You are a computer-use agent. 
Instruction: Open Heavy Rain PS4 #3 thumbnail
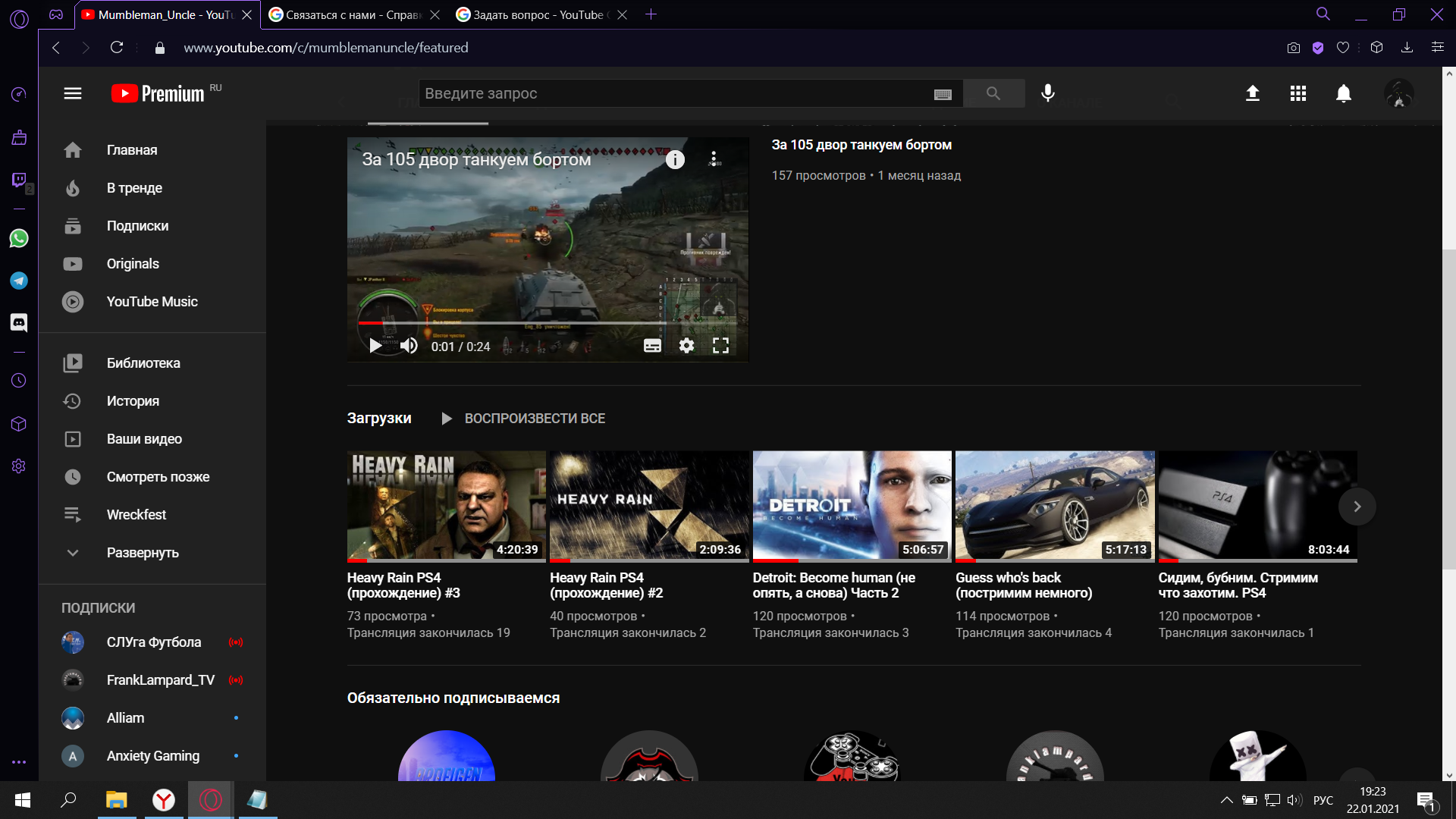[x=447, y=507]
